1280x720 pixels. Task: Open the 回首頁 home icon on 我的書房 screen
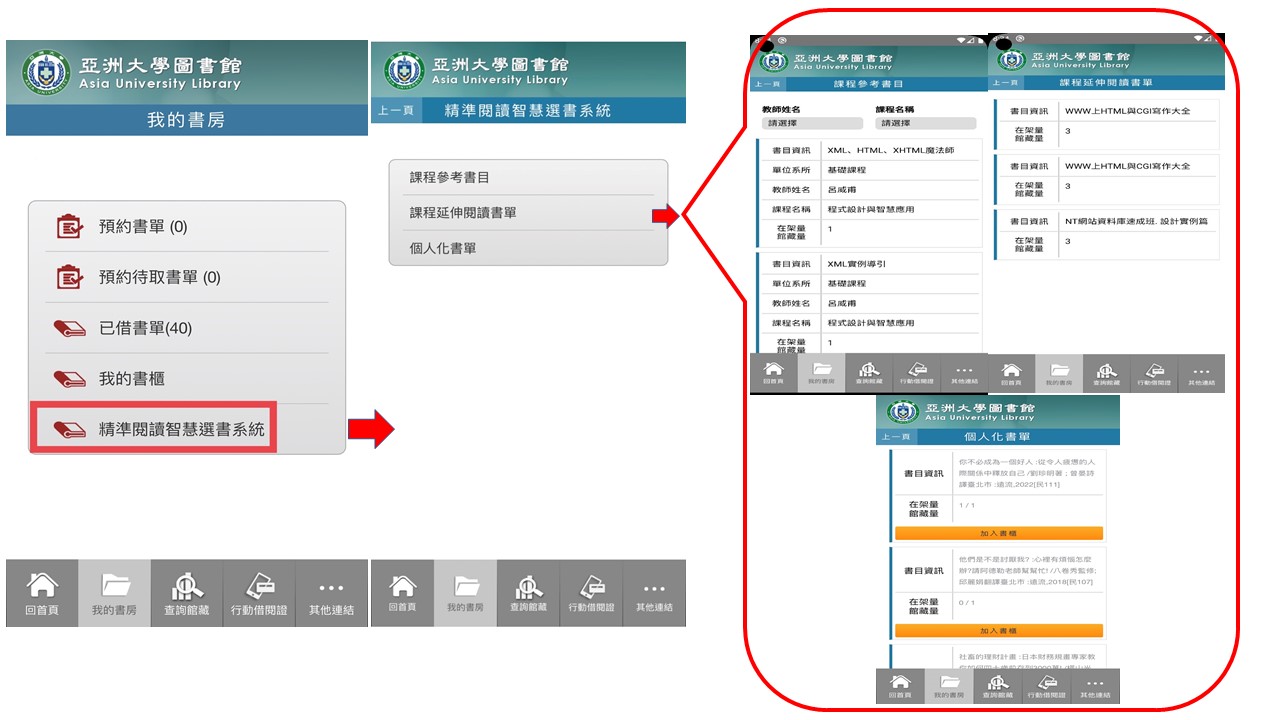pyautogui.click(x=41, y=593)
